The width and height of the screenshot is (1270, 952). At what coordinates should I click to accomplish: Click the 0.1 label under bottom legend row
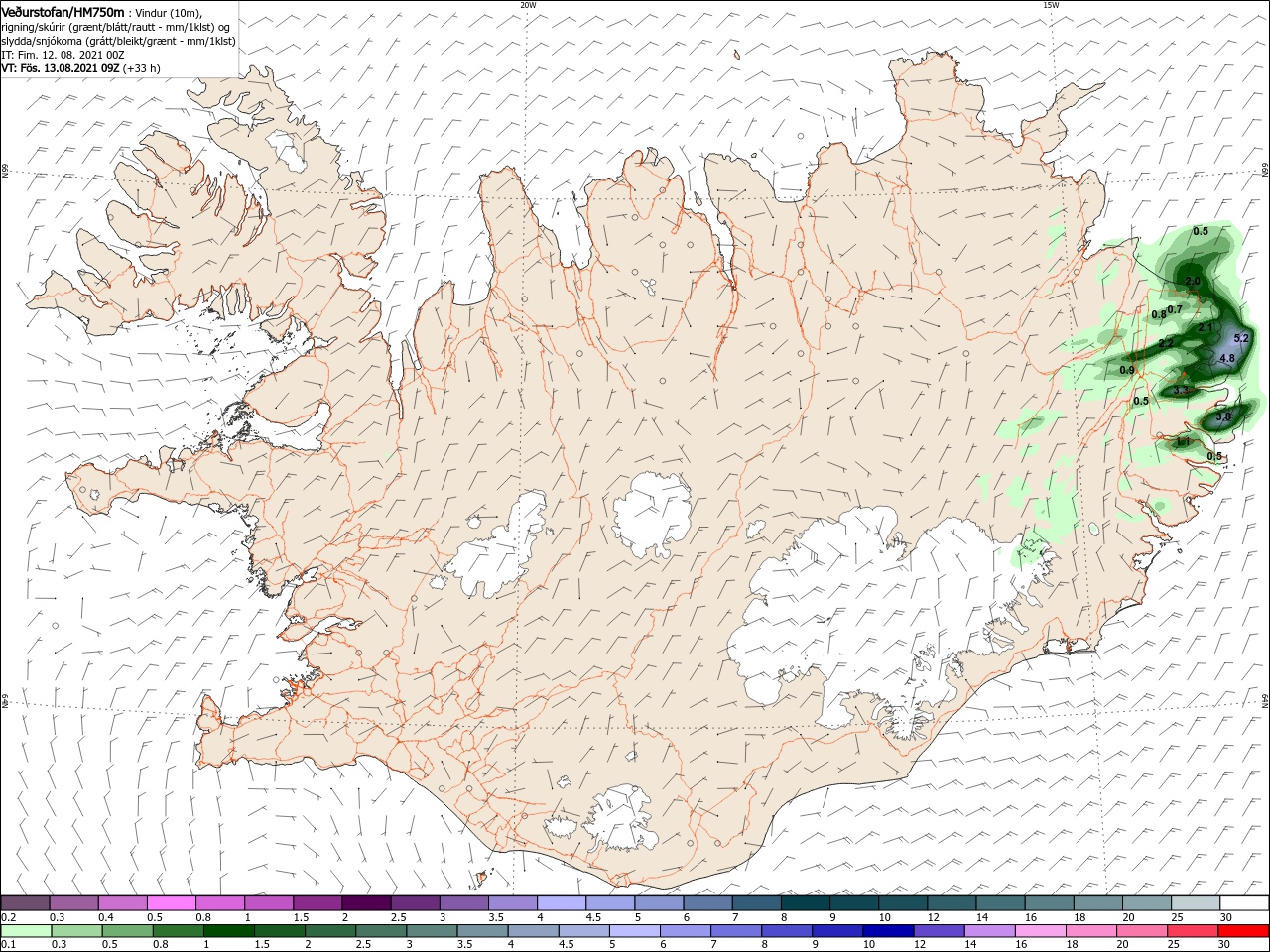coord(8,945)
